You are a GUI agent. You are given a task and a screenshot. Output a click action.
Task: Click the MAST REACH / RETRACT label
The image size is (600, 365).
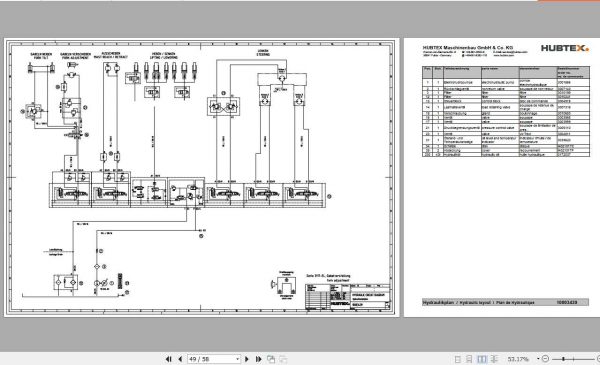pos(111,57)
